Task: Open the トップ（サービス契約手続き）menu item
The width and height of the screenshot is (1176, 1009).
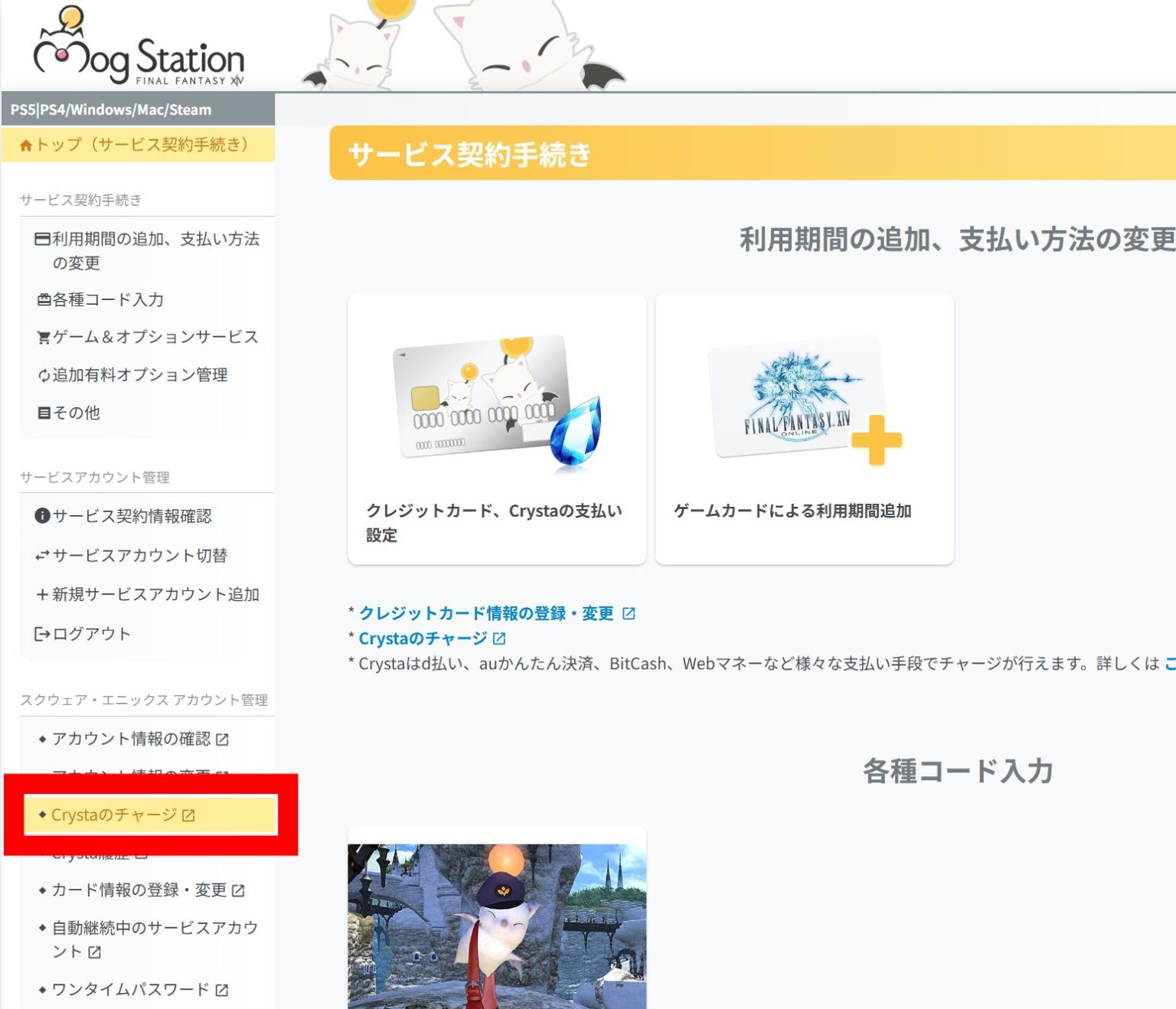Action: (138, 143)
